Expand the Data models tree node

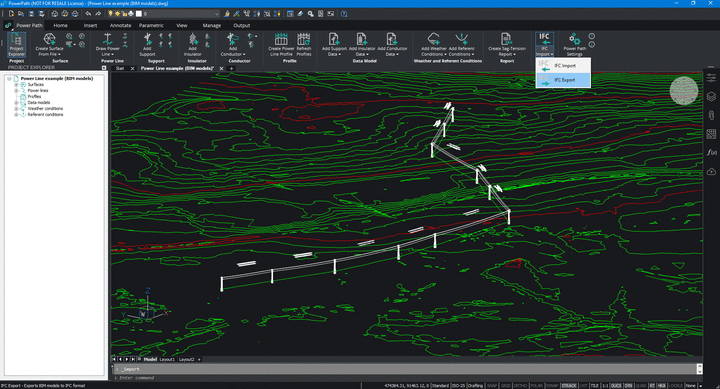pyautogui.click(x=16, y=102)
